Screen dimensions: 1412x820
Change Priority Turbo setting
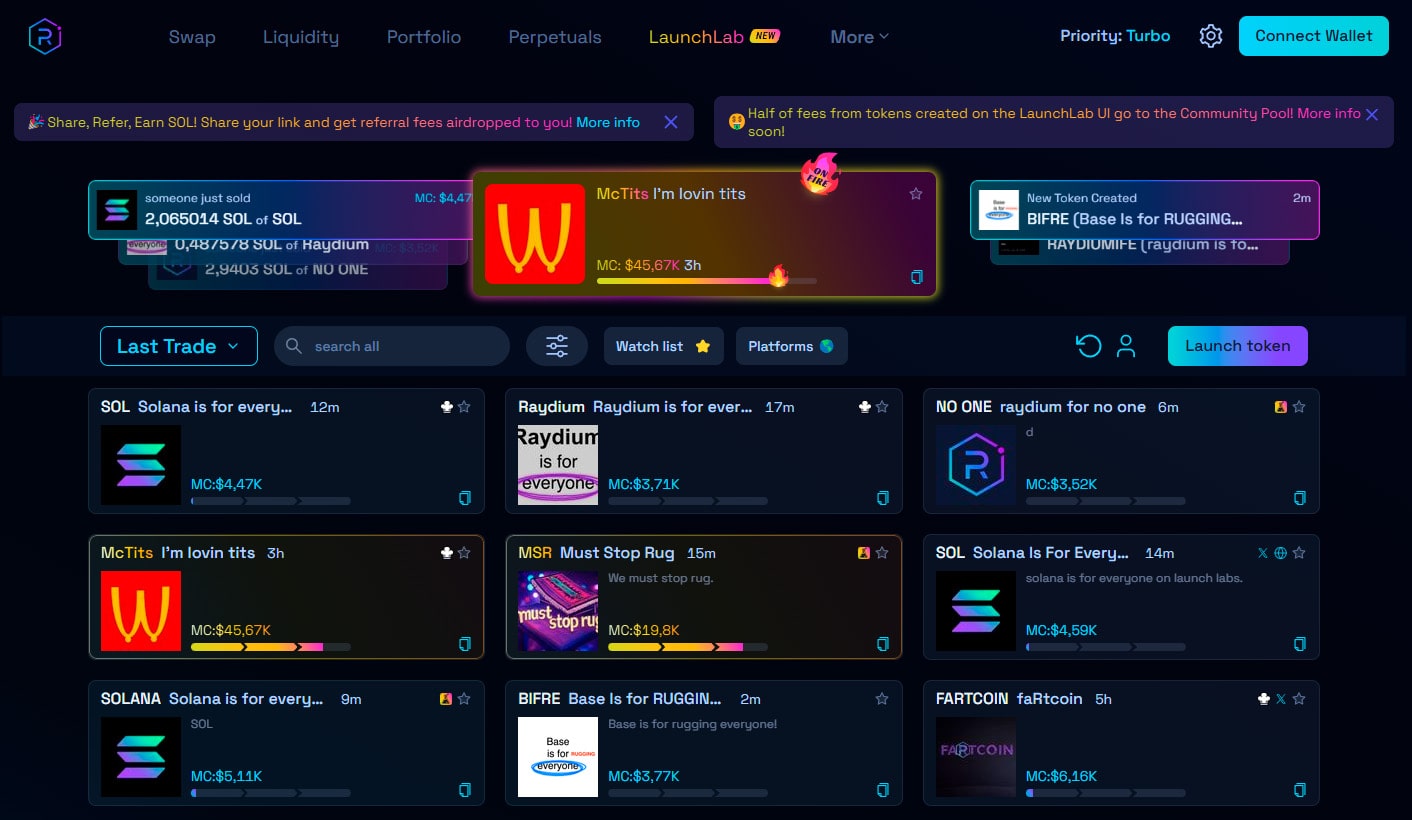tap(1115, 36)
